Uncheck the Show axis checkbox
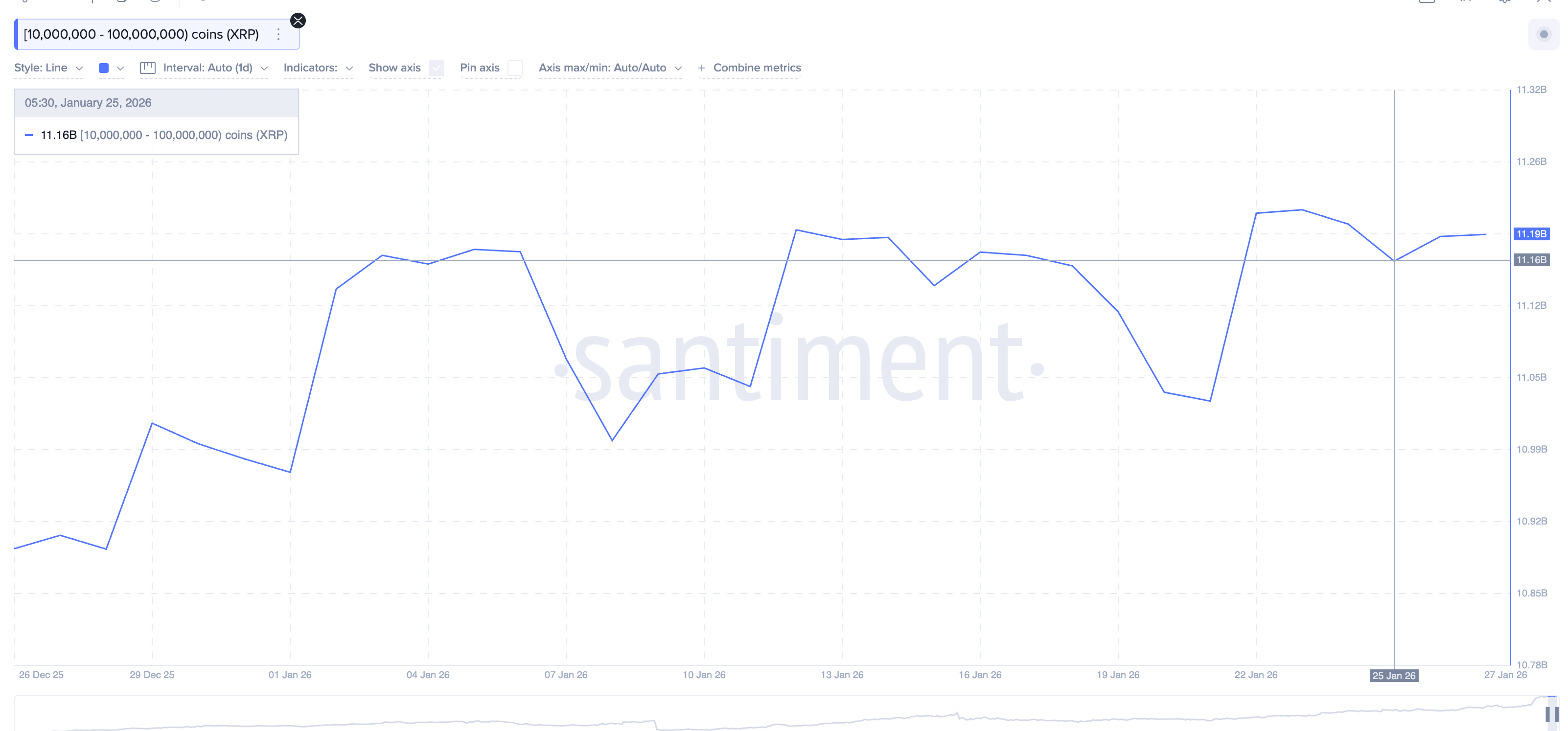This screenshot has width=1568, height=731. pyautogui.click(x=436, y=68)
